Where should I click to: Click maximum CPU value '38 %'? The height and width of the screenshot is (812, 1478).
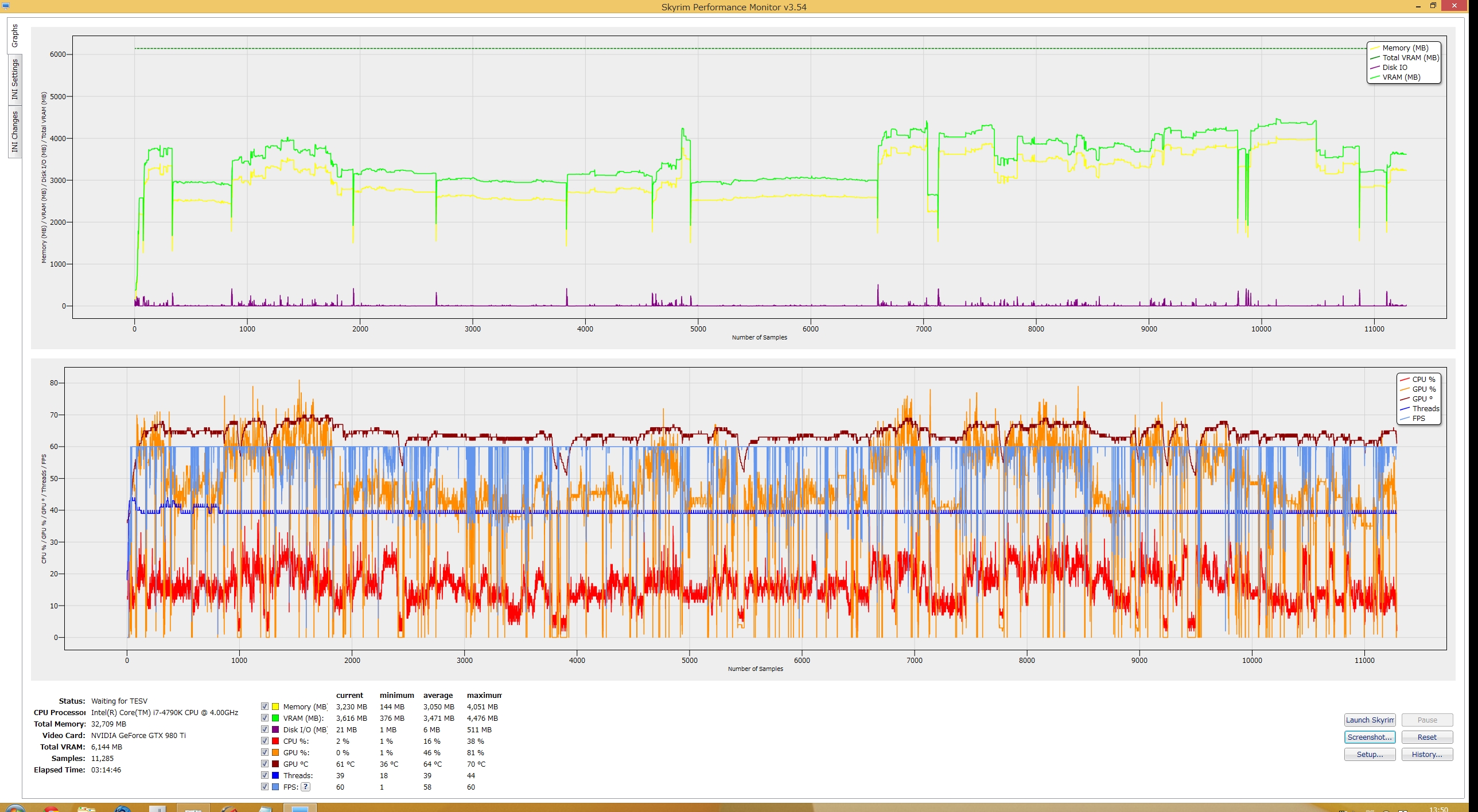(476, 741)
